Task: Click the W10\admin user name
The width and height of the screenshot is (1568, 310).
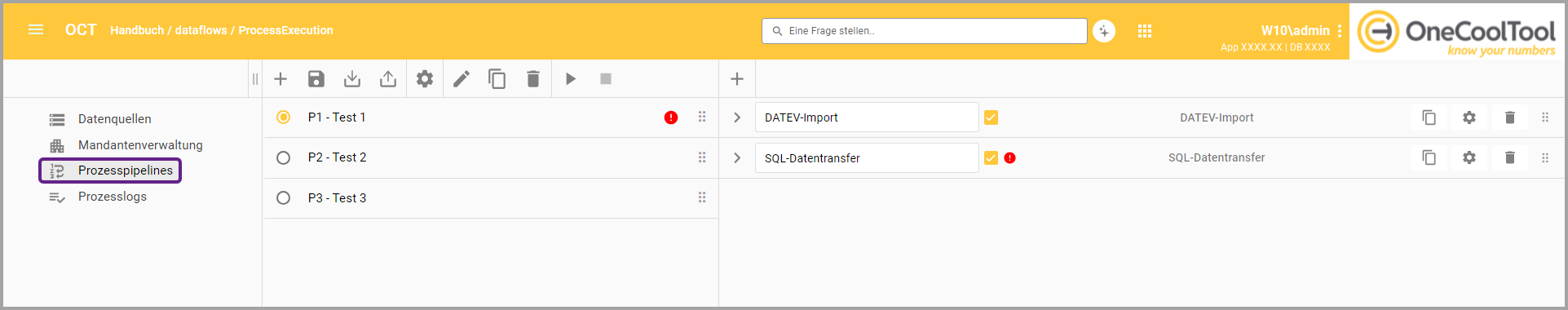Action: click(x=1295, y=30)
